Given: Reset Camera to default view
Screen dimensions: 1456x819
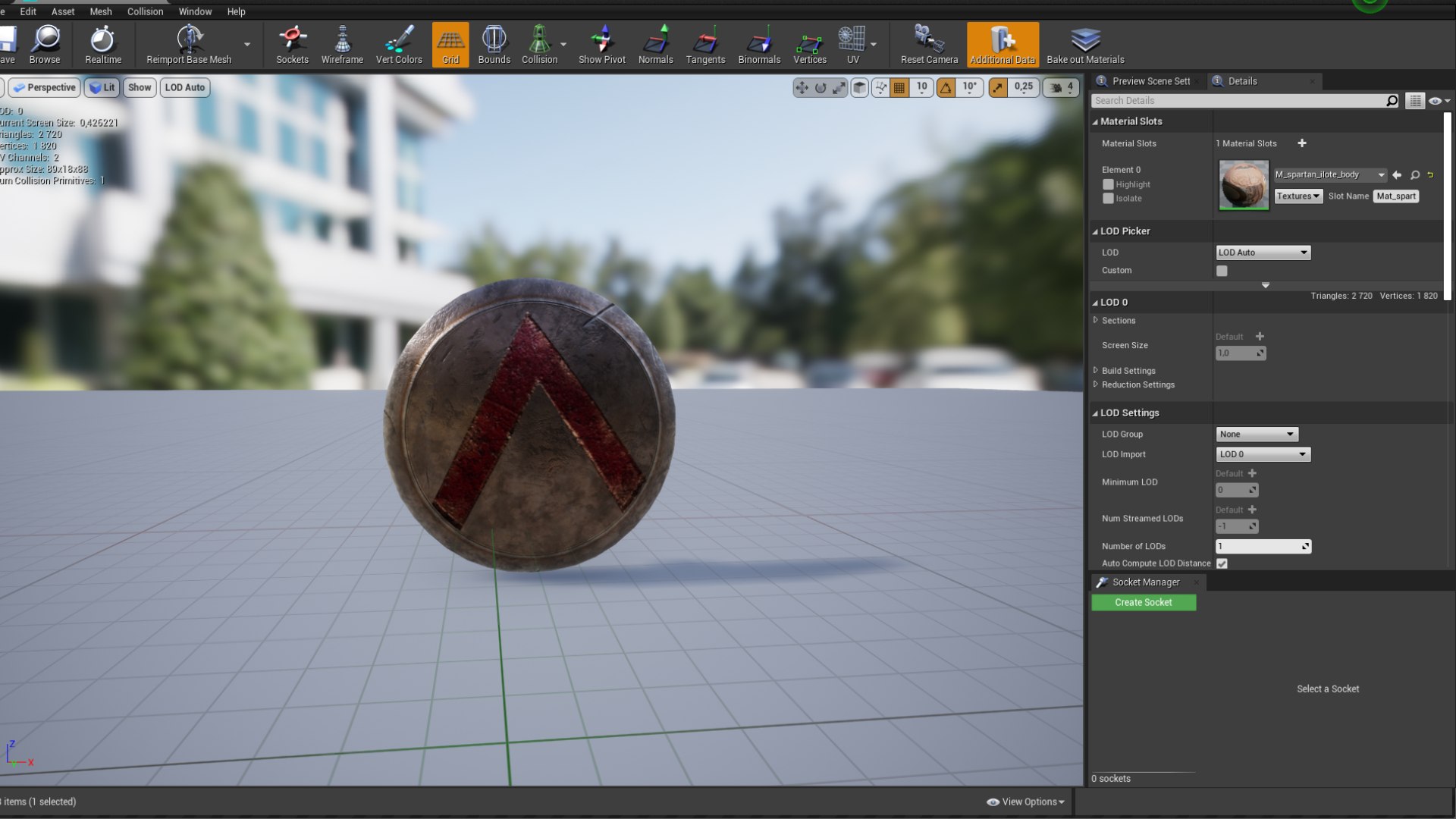Looking at the screenshot, I should [x=929, y=44].
